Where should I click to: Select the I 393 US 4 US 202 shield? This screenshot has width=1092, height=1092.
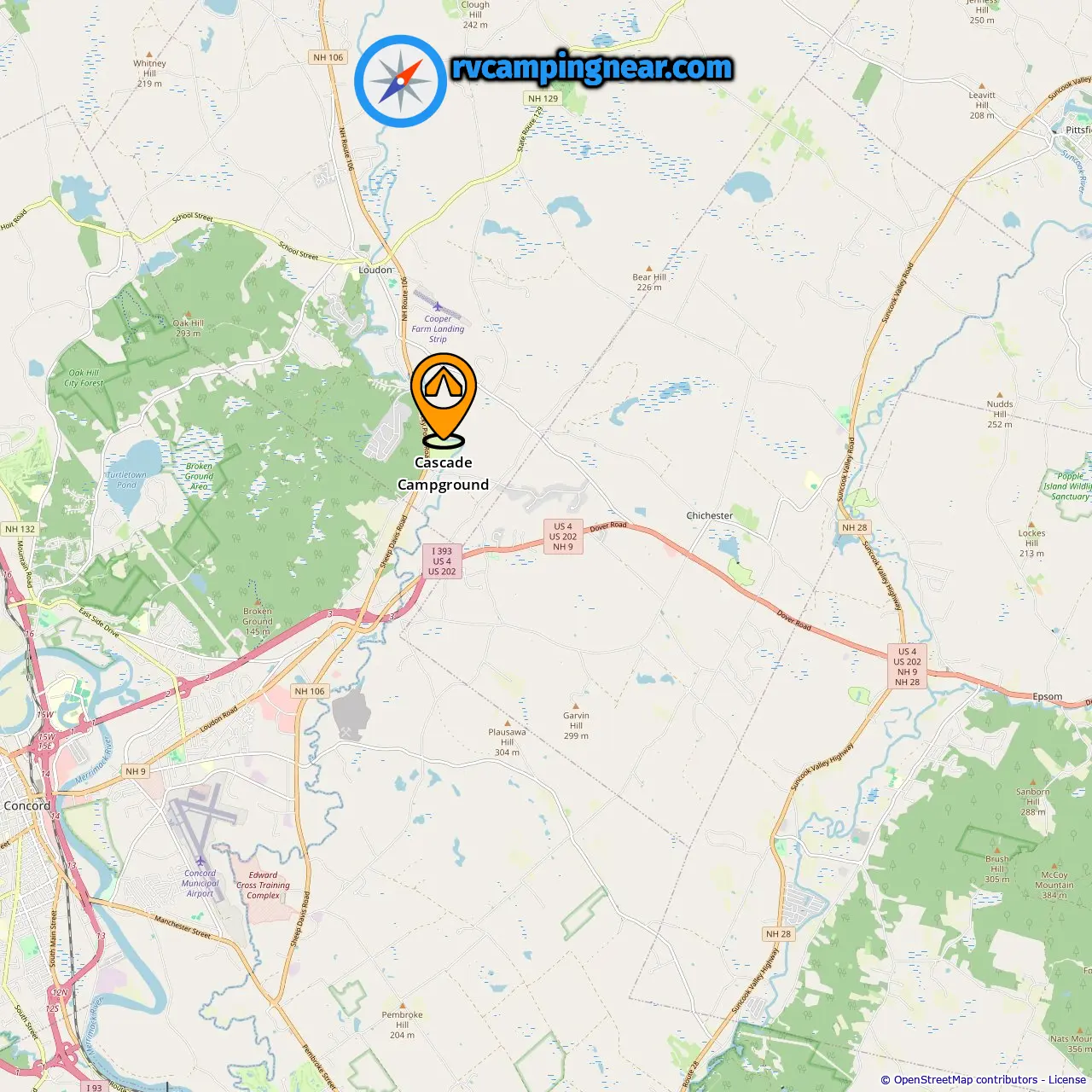click(x=442, y=561)
